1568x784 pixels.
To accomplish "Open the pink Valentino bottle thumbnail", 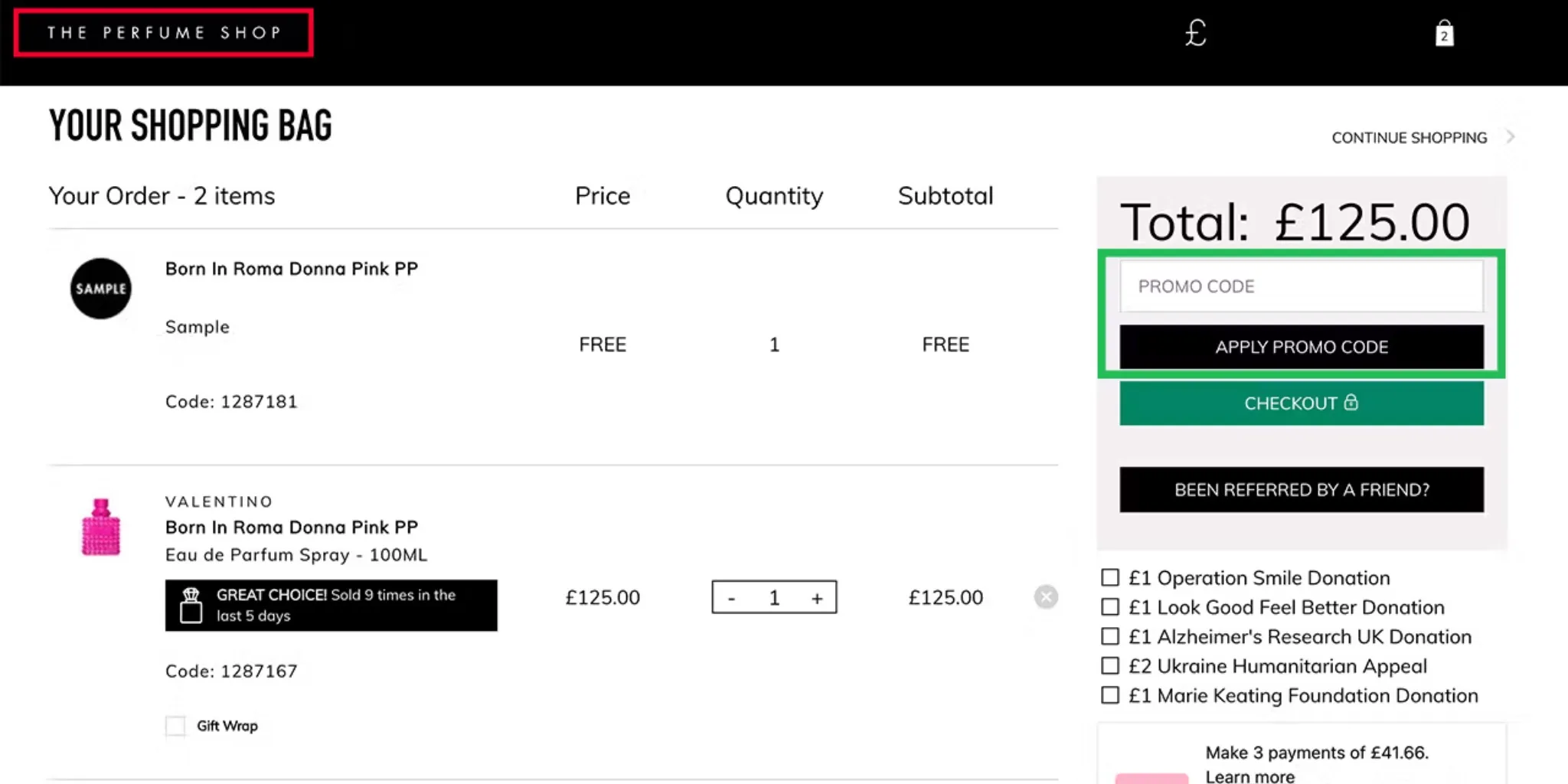I will tap(101, 528).
